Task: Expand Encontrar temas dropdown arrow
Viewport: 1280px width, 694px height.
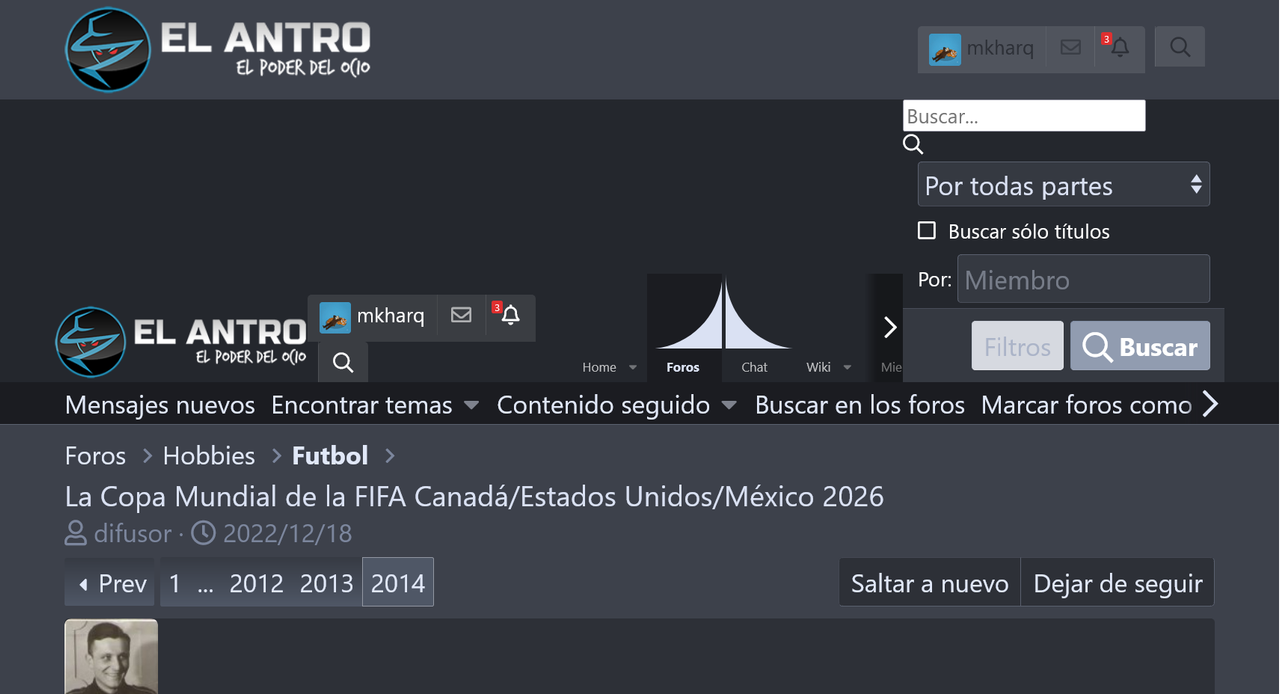Action: click(x=472, y=405)
